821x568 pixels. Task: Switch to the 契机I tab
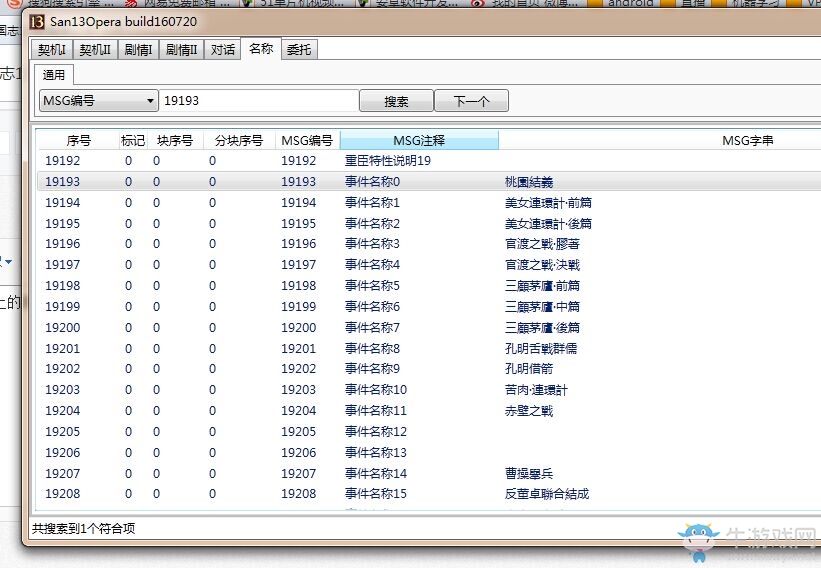51,50
